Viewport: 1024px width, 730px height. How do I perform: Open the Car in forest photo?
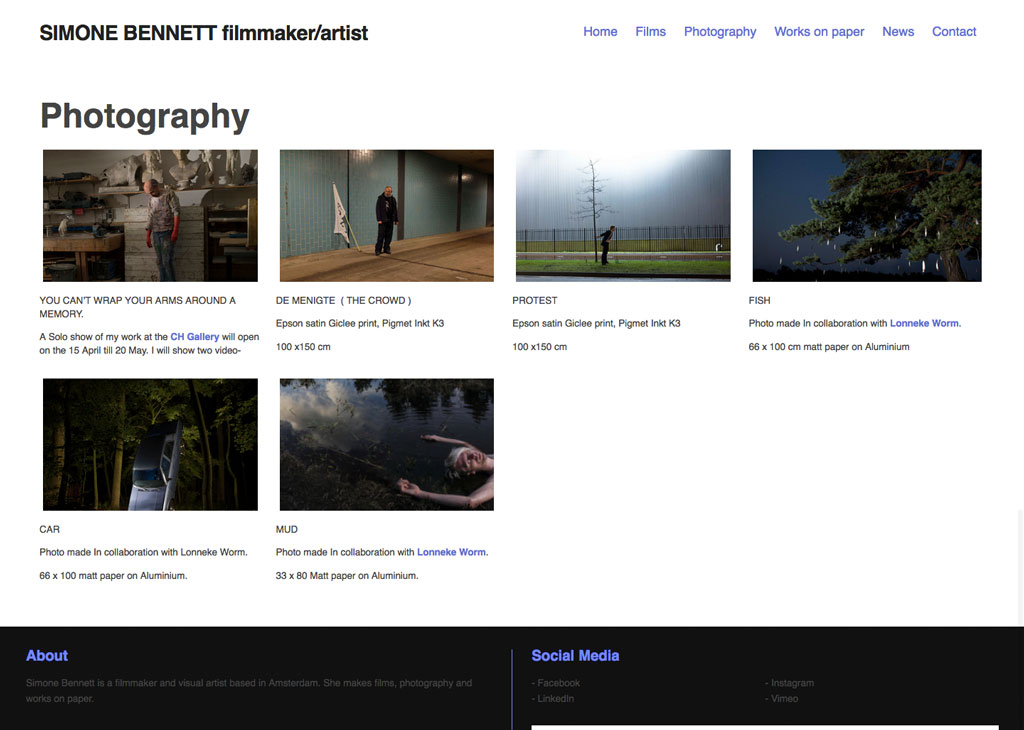150,444
